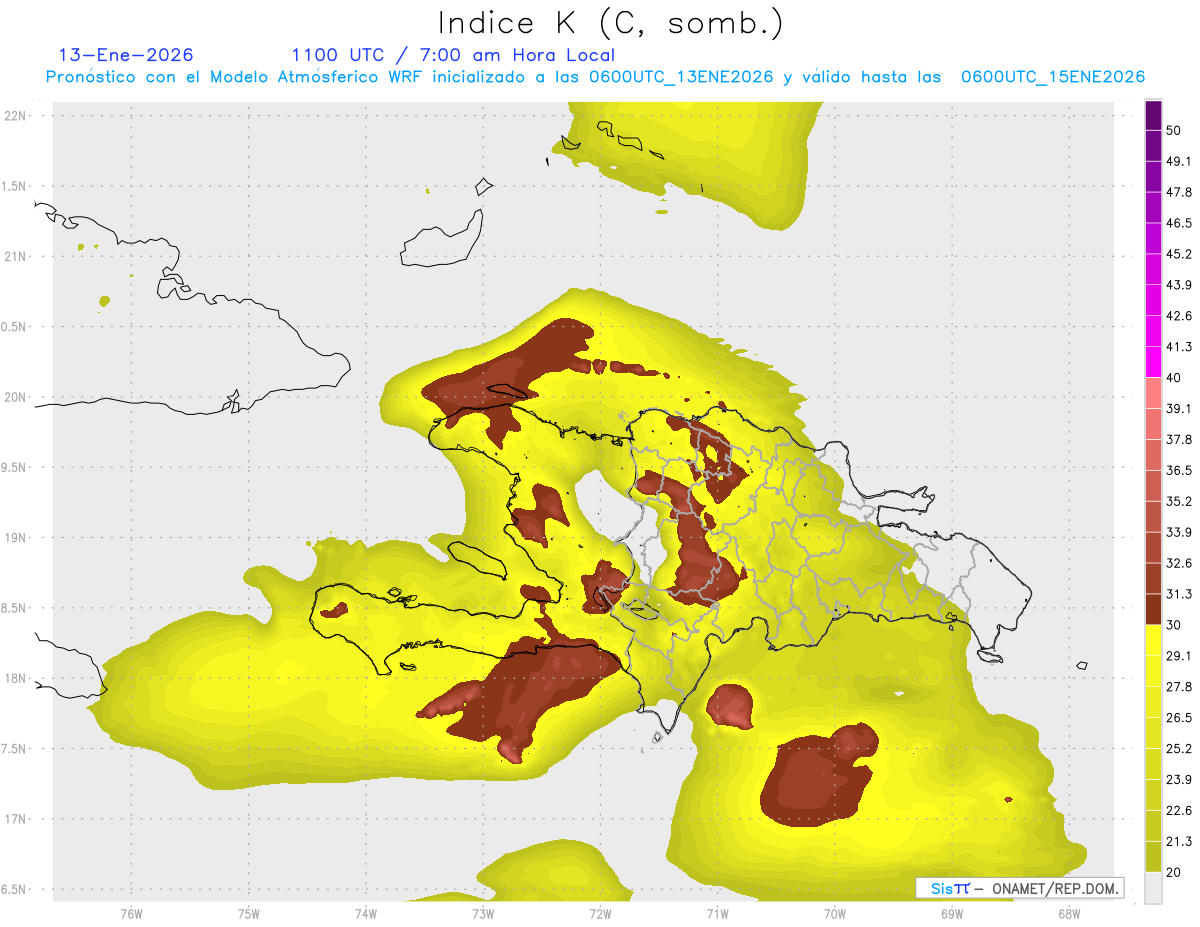
Task: Click the legend value '27.8'
Action: pyautogui.click(x=1179, y=687)
